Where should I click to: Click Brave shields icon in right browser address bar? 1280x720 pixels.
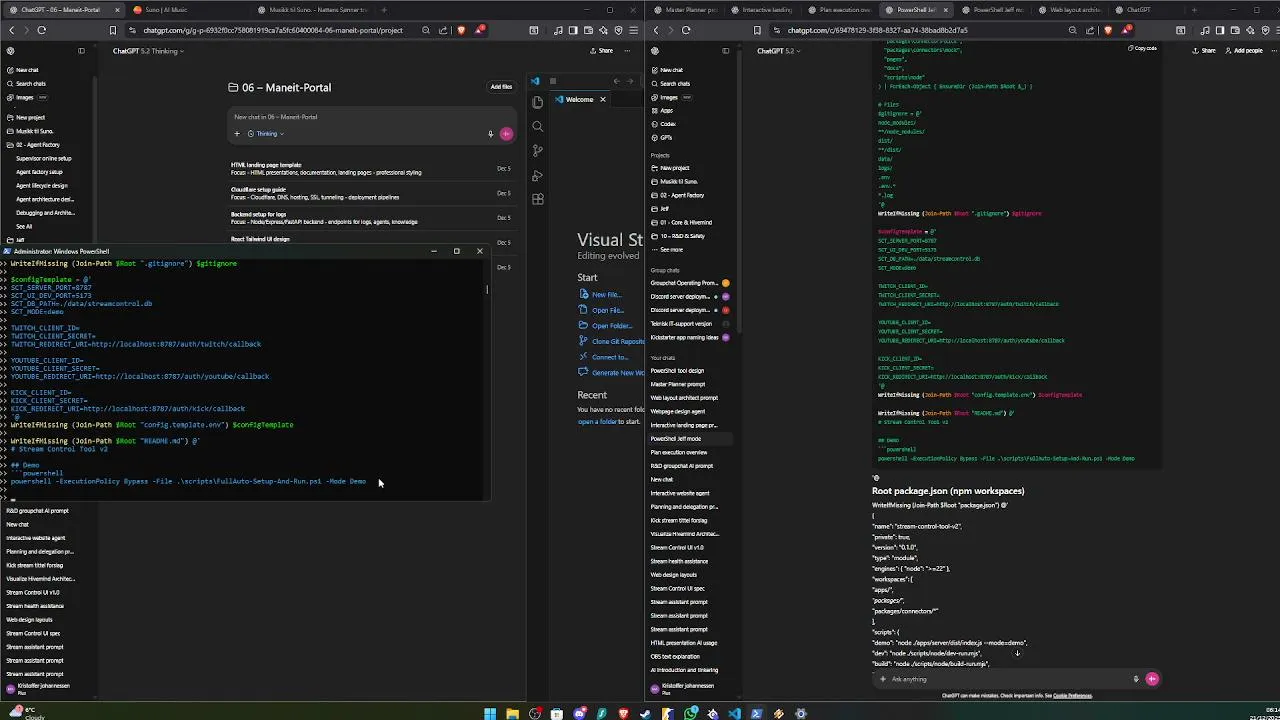(x=1107, y=30)
